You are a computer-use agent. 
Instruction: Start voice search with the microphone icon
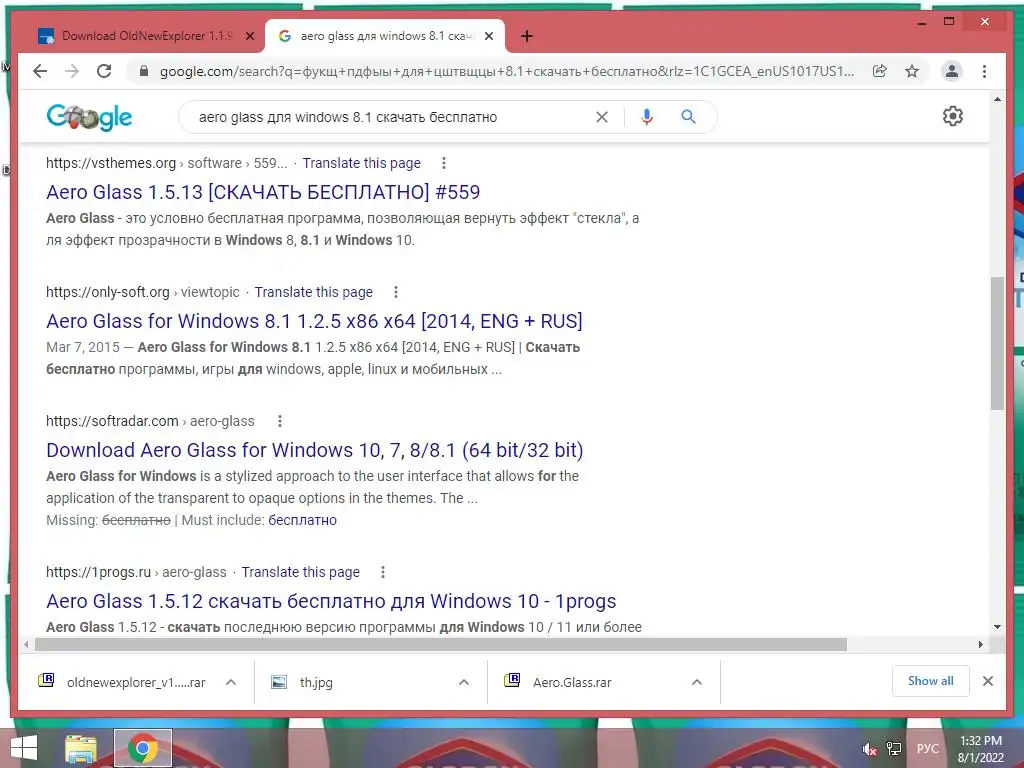pyautogui.click(x=647, y=117)
